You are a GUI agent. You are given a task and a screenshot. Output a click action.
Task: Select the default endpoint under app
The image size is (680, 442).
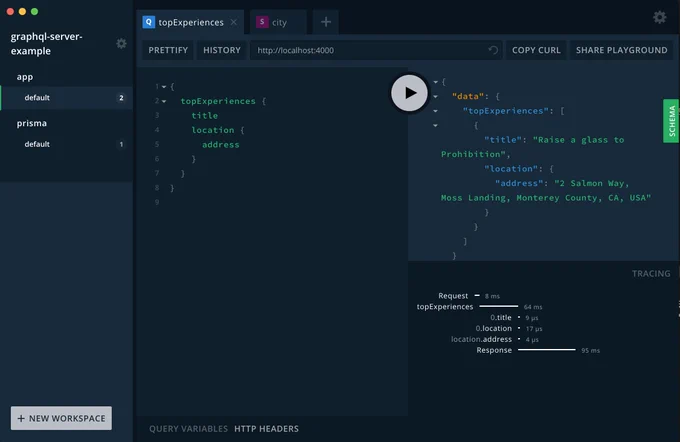(66, 98)
